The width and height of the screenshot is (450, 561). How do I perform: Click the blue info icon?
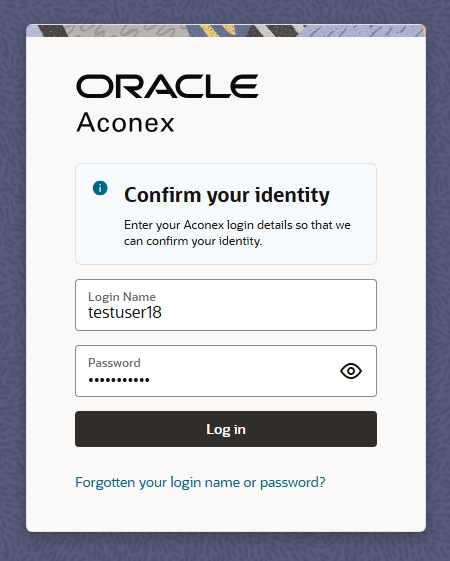click(100, 188)
